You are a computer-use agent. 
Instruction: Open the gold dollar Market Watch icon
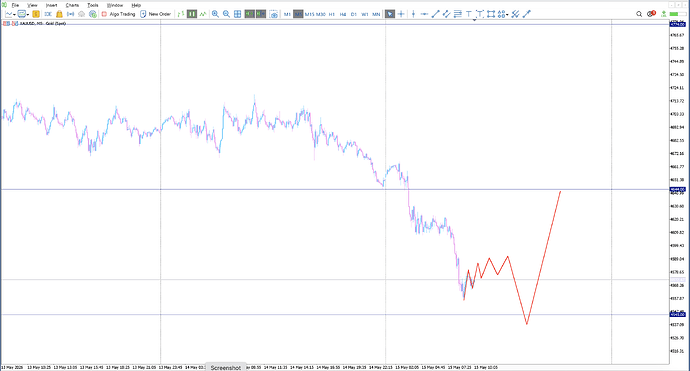click(x=36, y=14)
